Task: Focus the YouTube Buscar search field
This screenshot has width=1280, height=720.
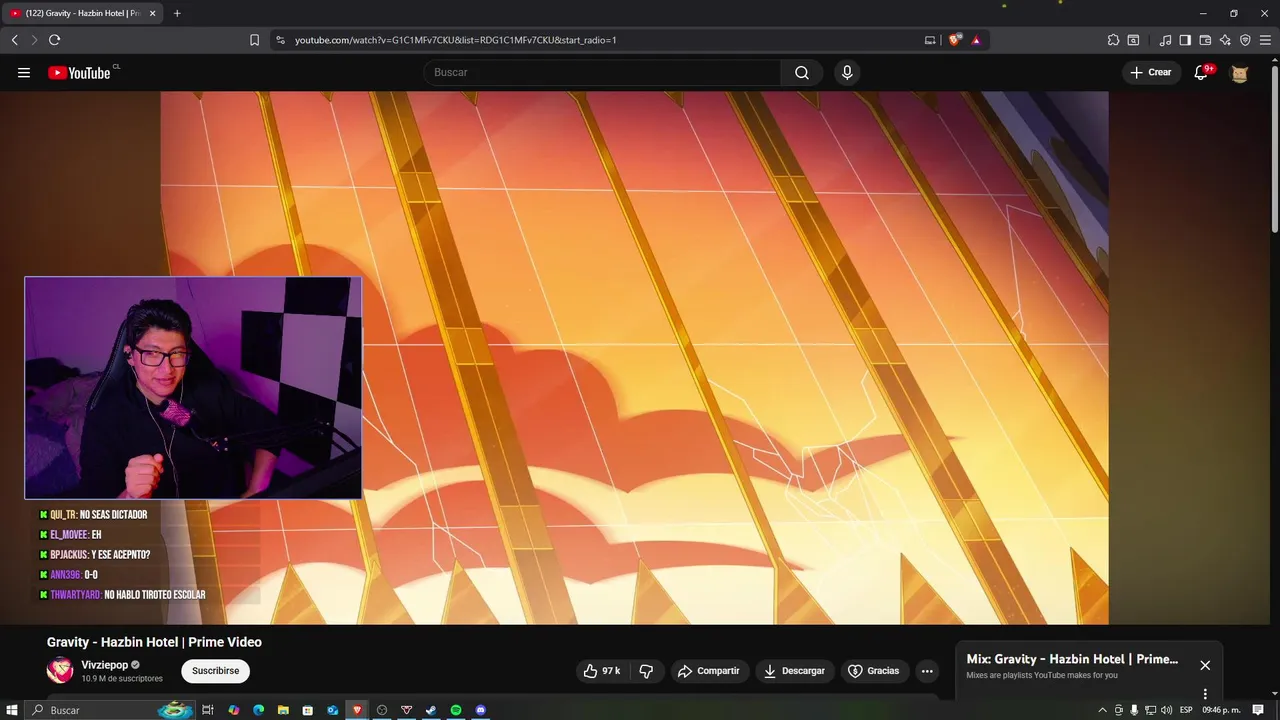Action: point(603,72)
